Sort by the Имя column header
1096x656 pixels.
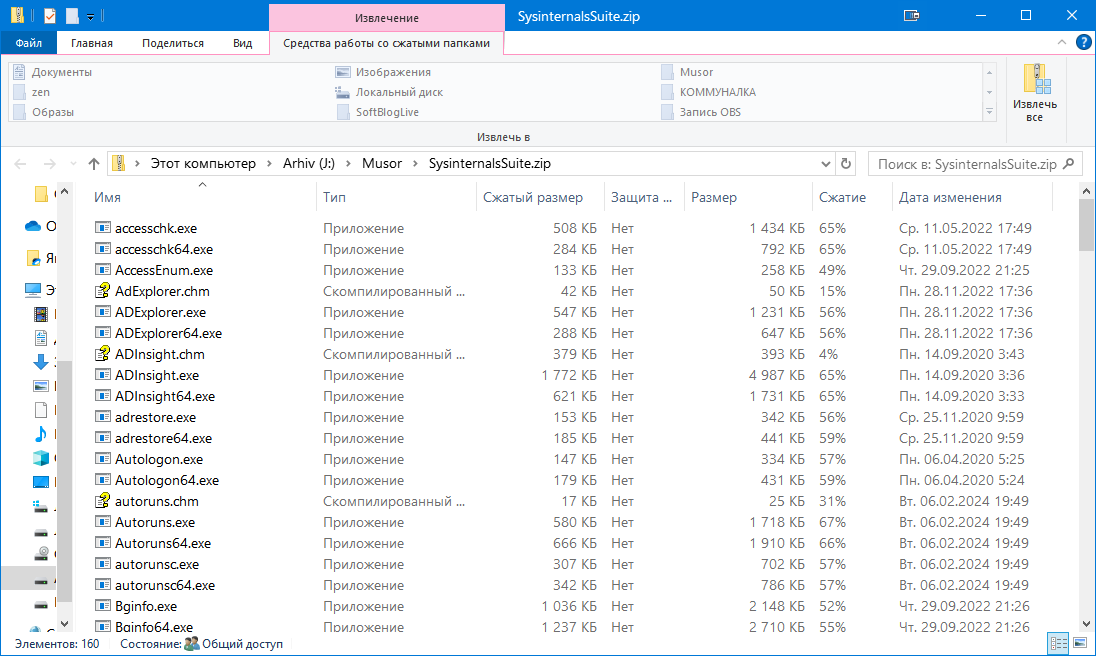(108, 197)
